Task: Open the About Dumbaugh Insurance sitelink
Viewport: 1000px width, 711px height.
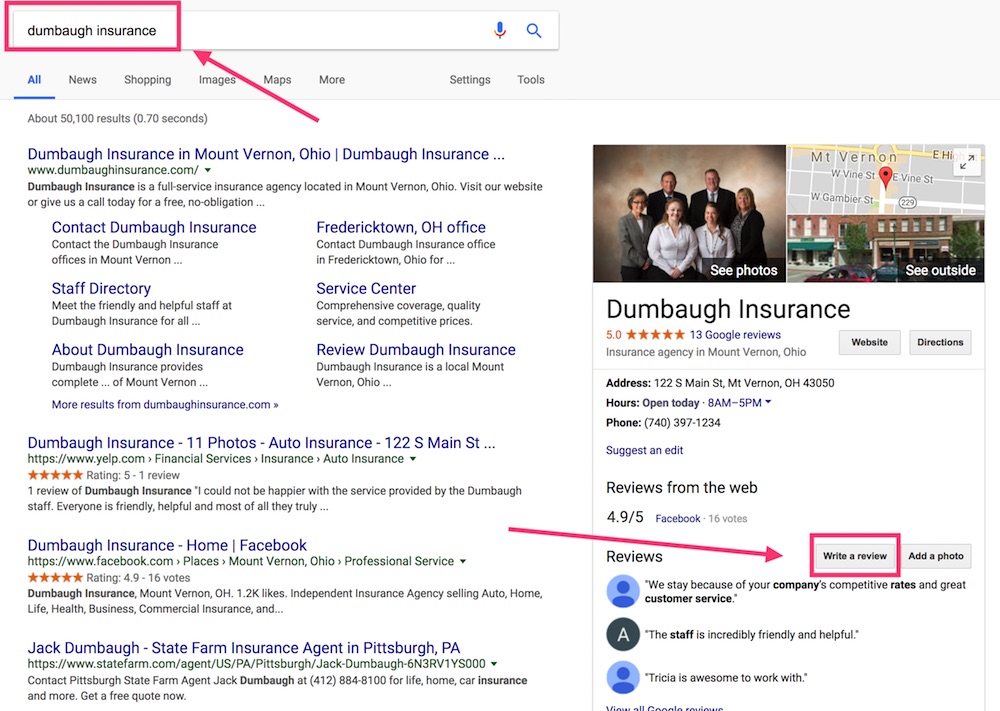Action: [147, 350]
